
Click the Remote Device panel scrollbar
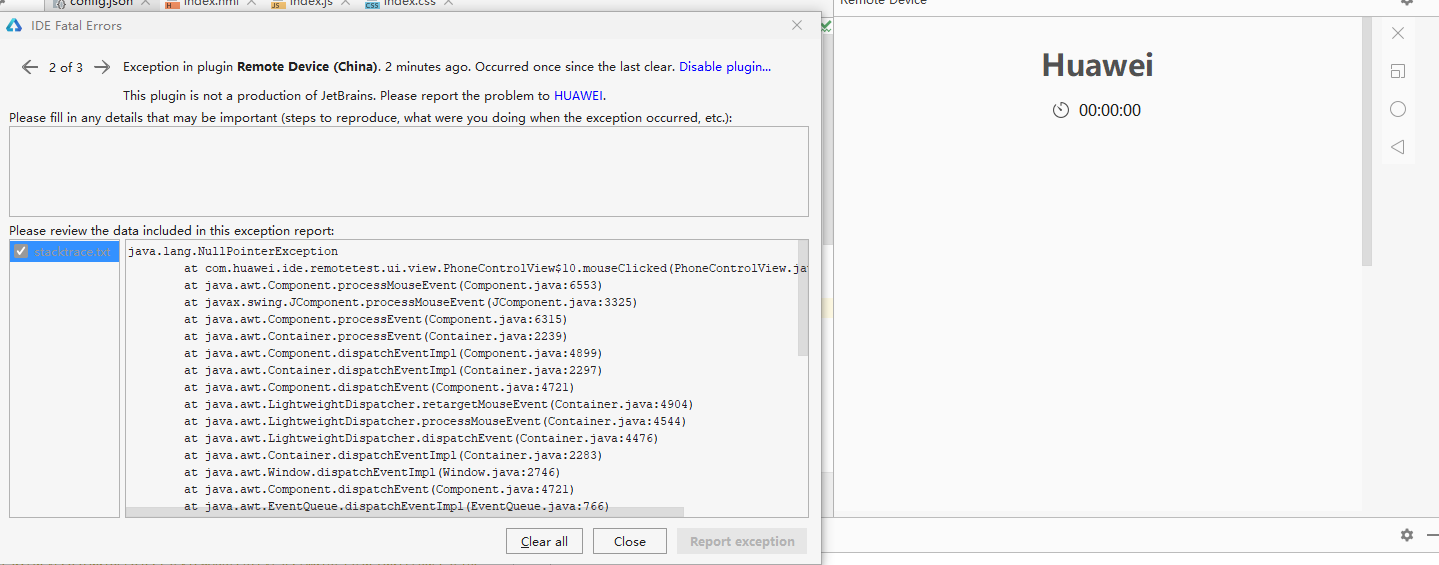pos(1367,140)
